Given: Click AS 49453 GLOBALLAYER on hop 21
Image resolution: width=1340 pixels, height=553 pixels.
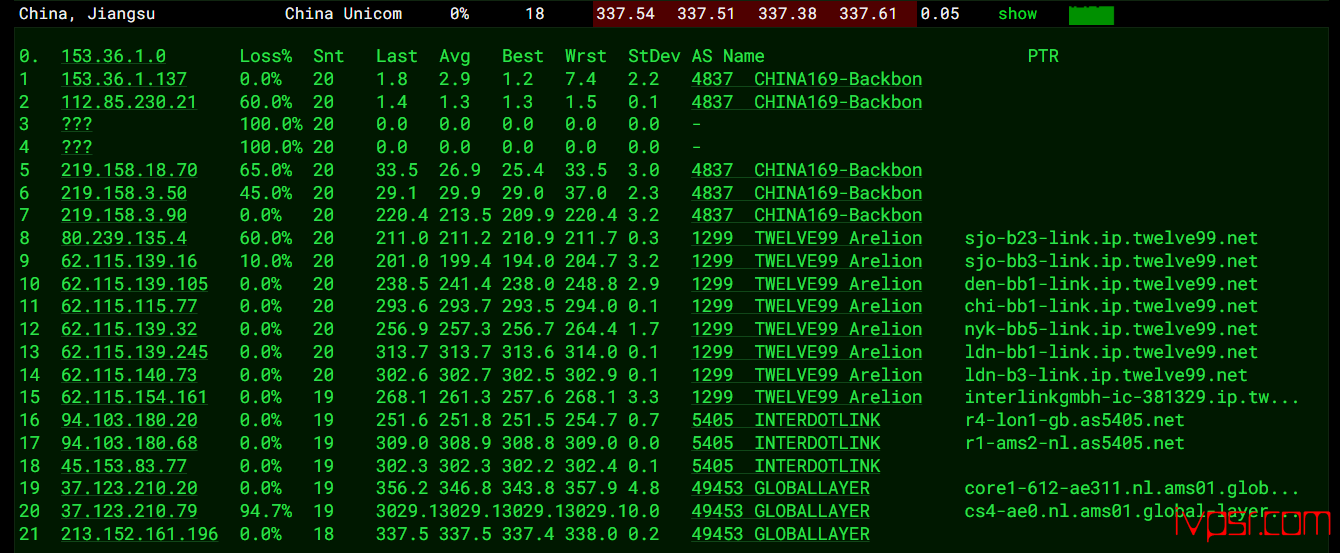Looking at the screenshot, I should coord(781,534).
